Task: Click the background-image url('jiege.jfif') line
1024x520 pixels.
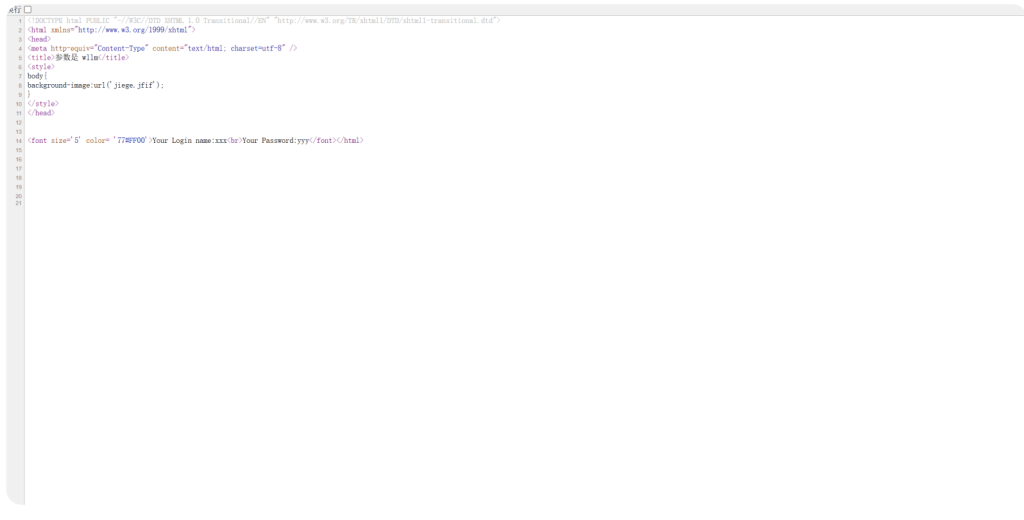Action: (96, 85)
